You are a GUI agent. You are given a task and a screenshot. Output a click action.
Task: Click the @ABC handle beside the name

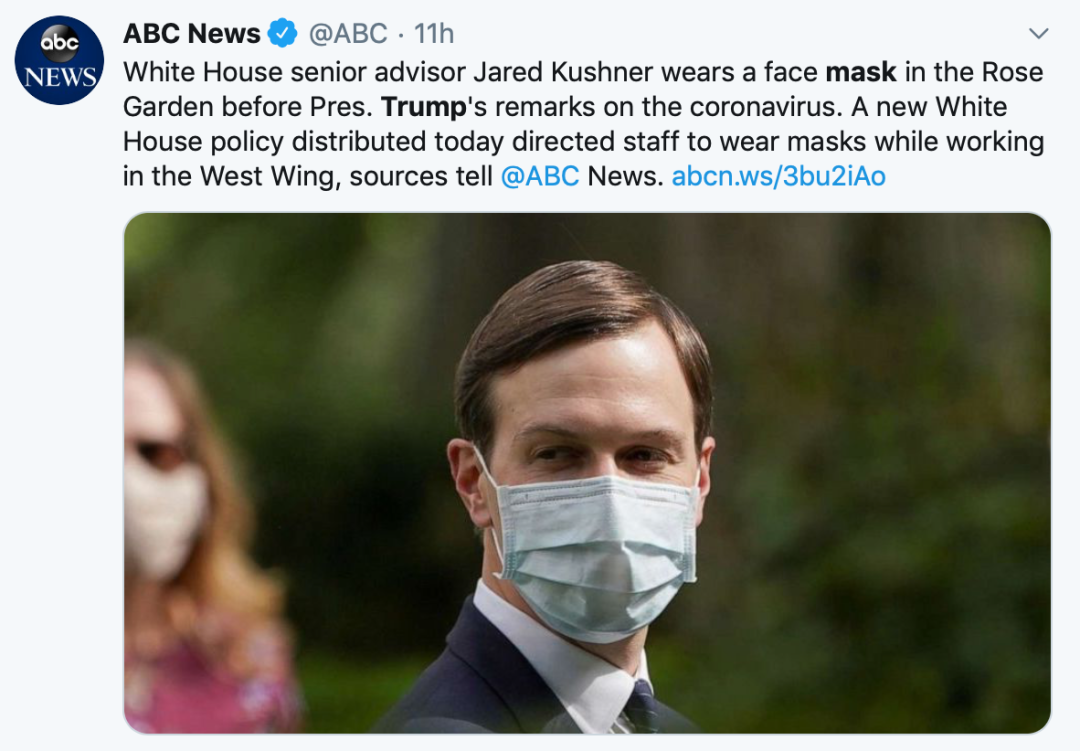347,34
